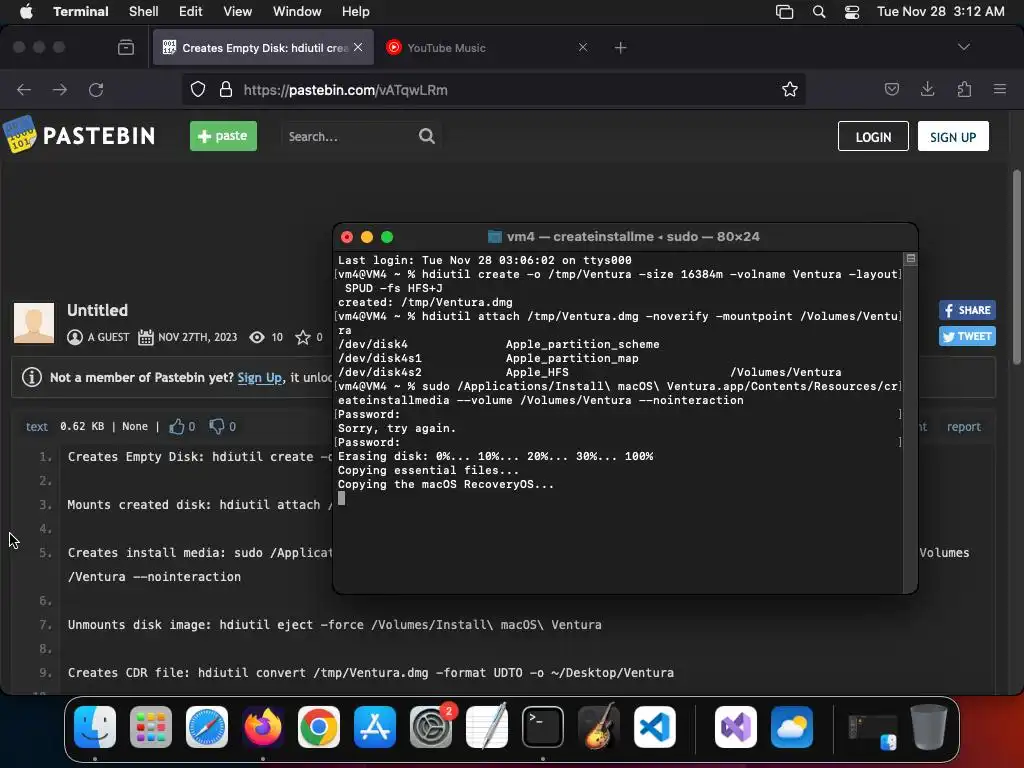This screenshot has width=1024, height=768.
Task: Click the Sign Up link in notice
Action: (259, 377)
